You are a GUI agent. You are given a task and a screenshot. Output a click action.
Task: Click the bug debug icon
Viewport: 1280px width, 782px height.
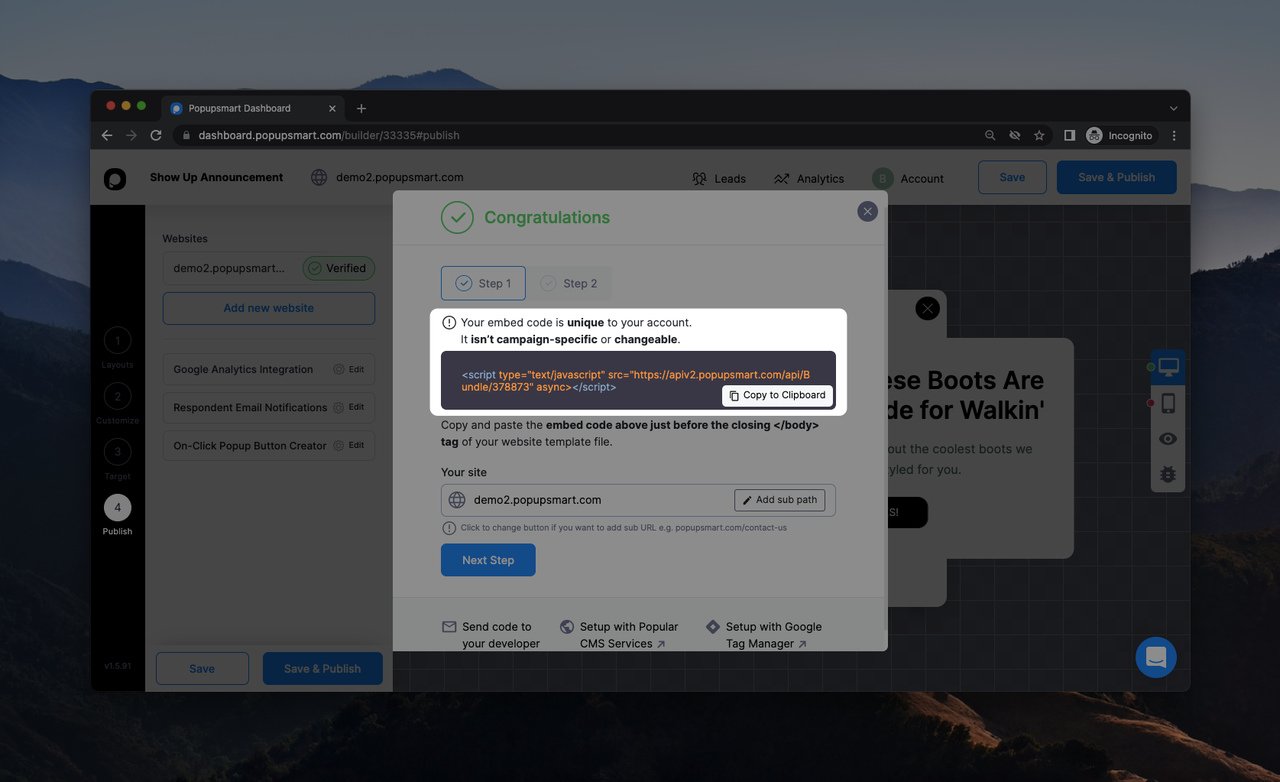[1168, 474]
